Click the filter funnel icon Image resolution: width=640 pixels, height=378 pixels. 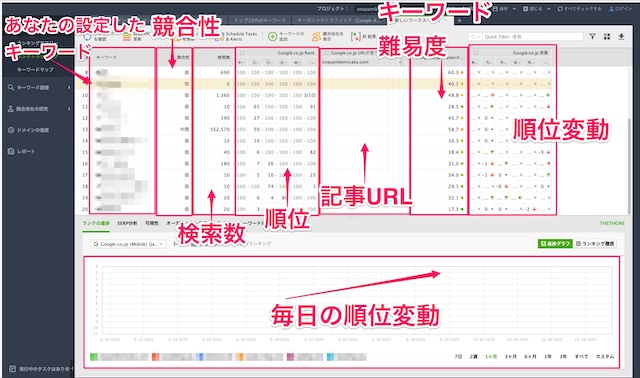[x=592, y=36]
